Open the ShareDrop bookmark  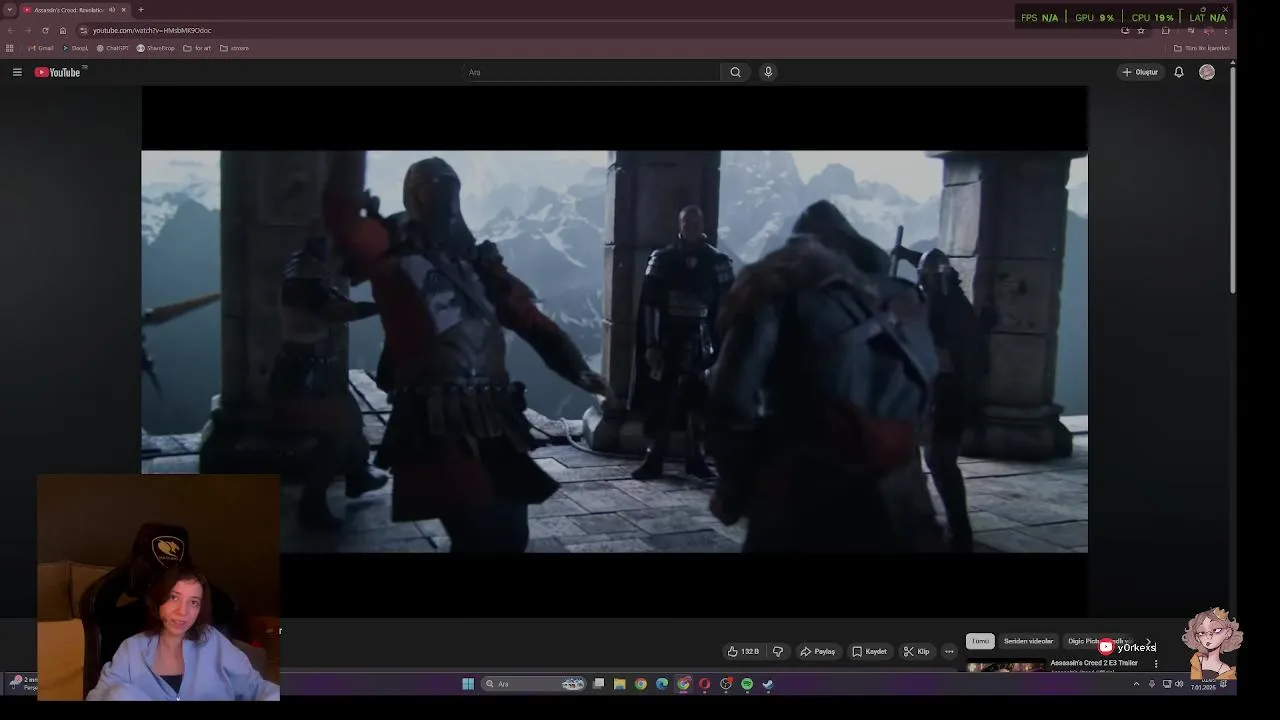point(156,48)
